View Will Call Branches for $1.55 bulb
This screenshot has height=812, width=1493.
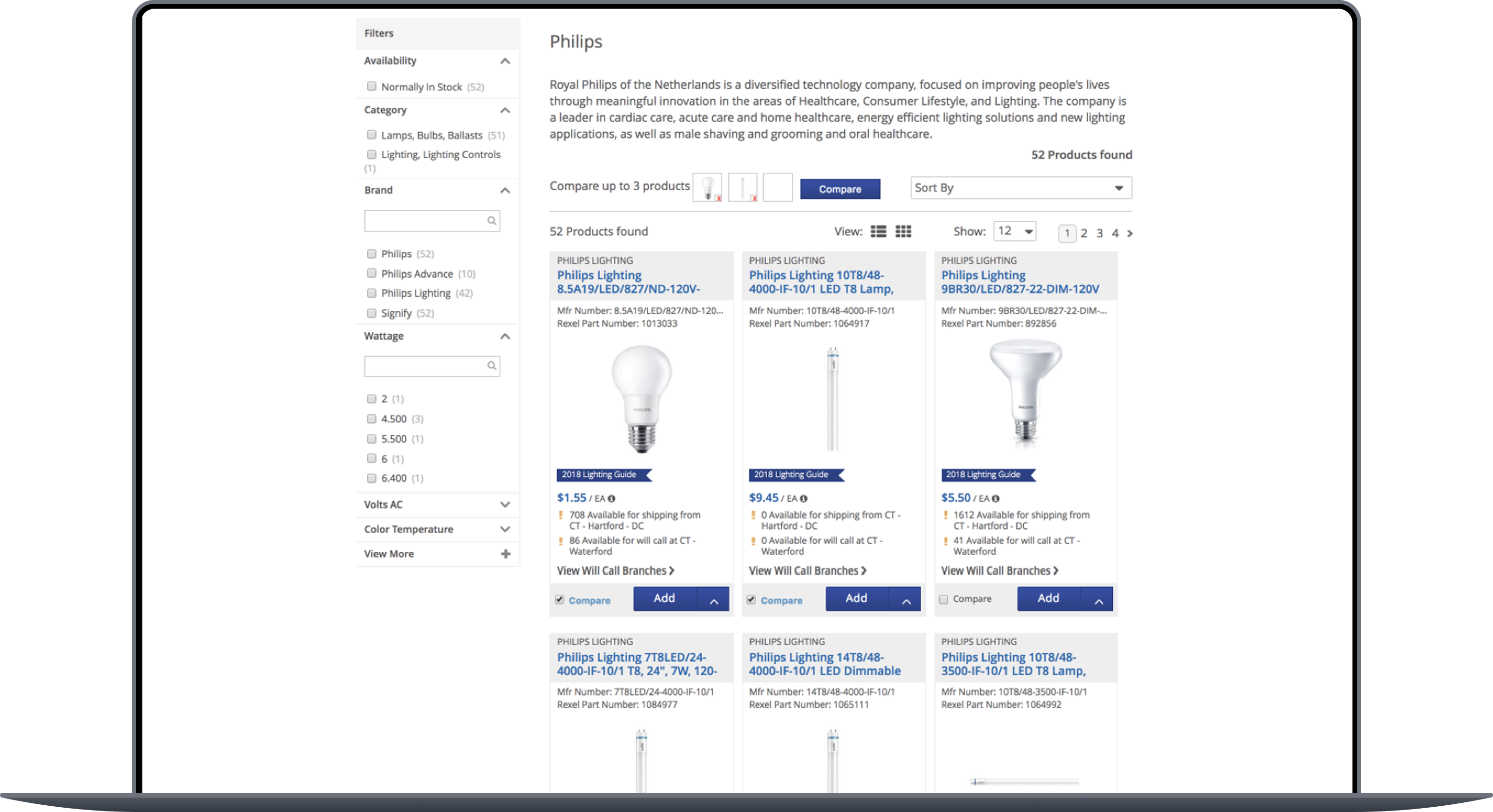pyautogui.click(x=616, y=571)
